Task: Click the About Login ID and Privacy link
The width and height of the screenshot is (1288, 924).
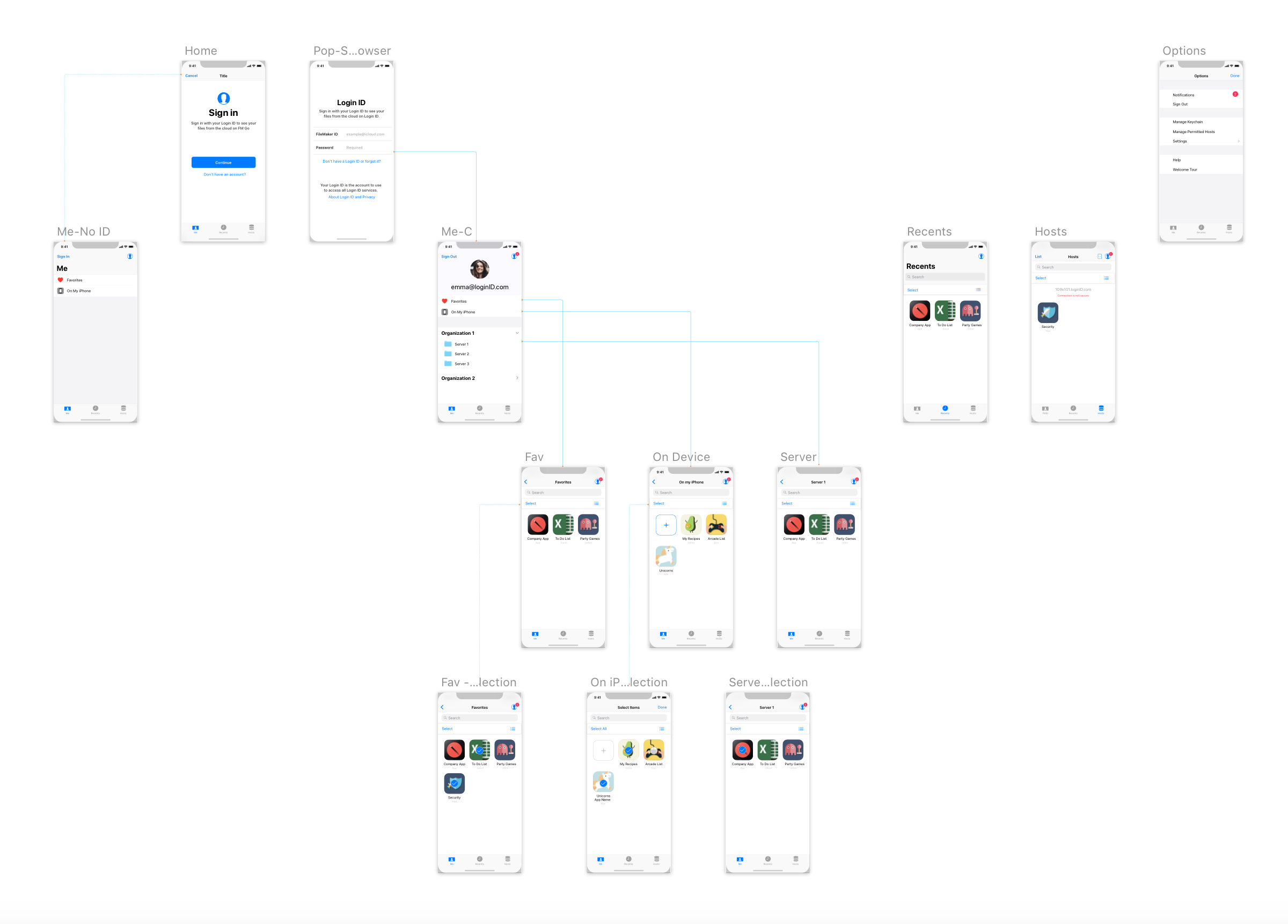Action: (352, 197)
